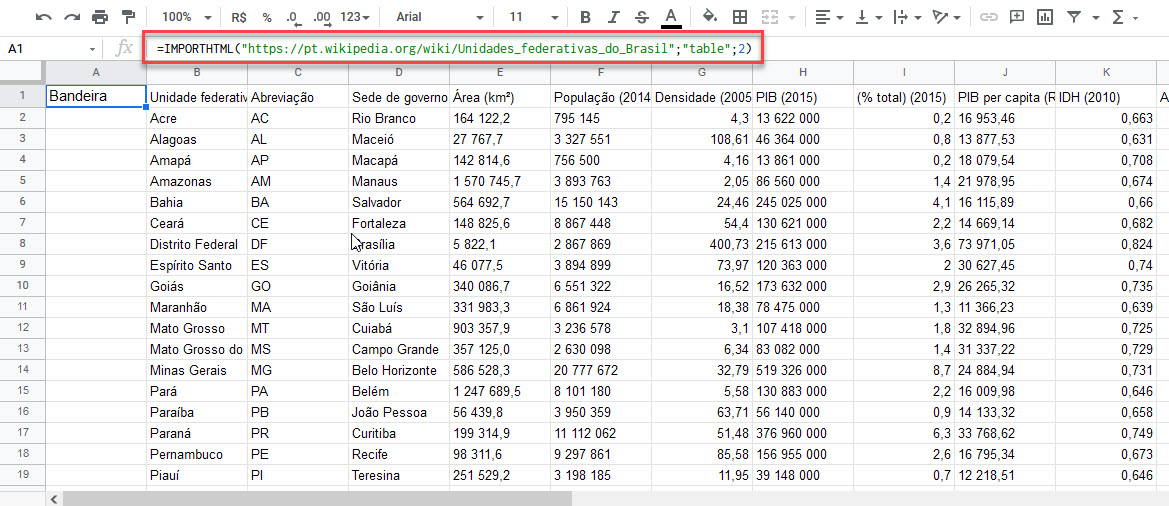Increase decimal places icon

click(x=322, y=16)
